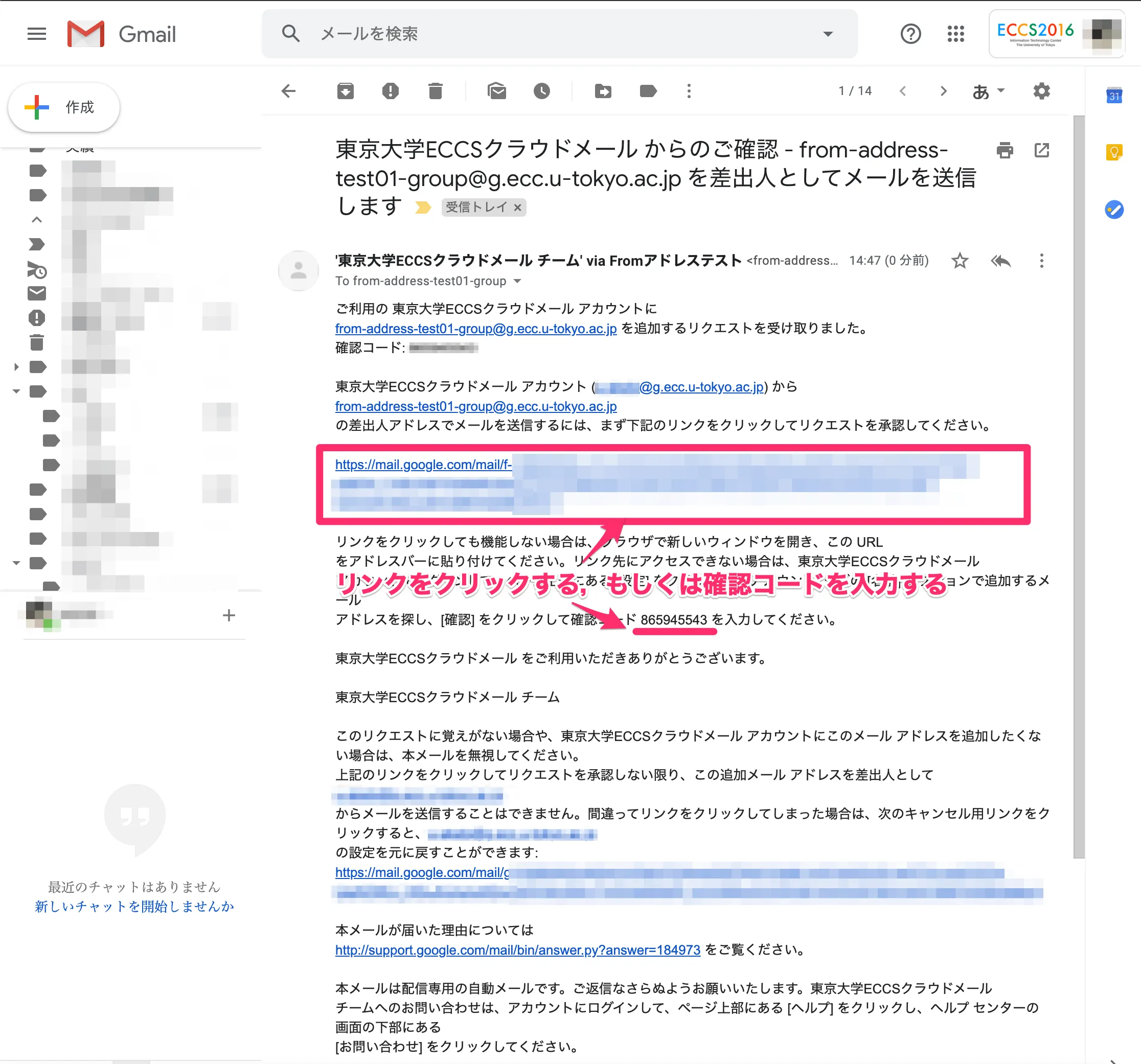Snooze the email with the clock icon
1141x1064 pixels.
(541, 90)
